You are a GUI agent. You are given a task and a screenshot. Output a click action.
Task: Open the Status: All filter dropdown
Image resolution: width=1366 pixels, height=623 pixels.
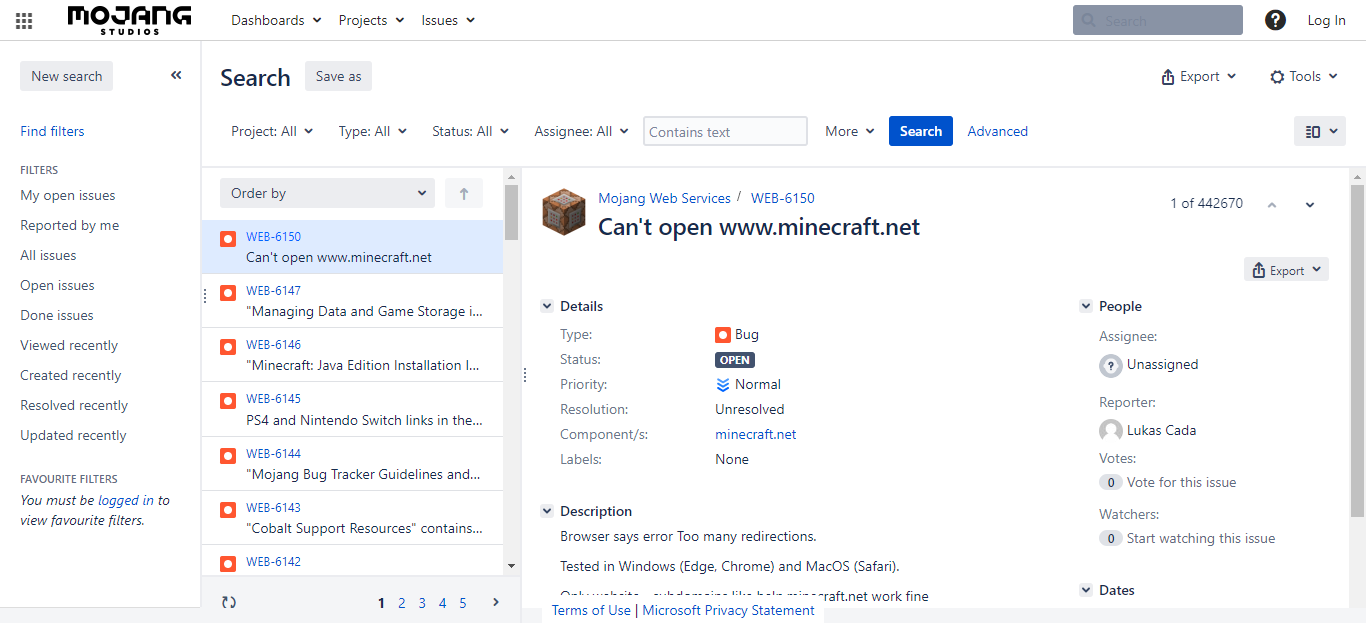pyautogui.click(x=470, y=131)
